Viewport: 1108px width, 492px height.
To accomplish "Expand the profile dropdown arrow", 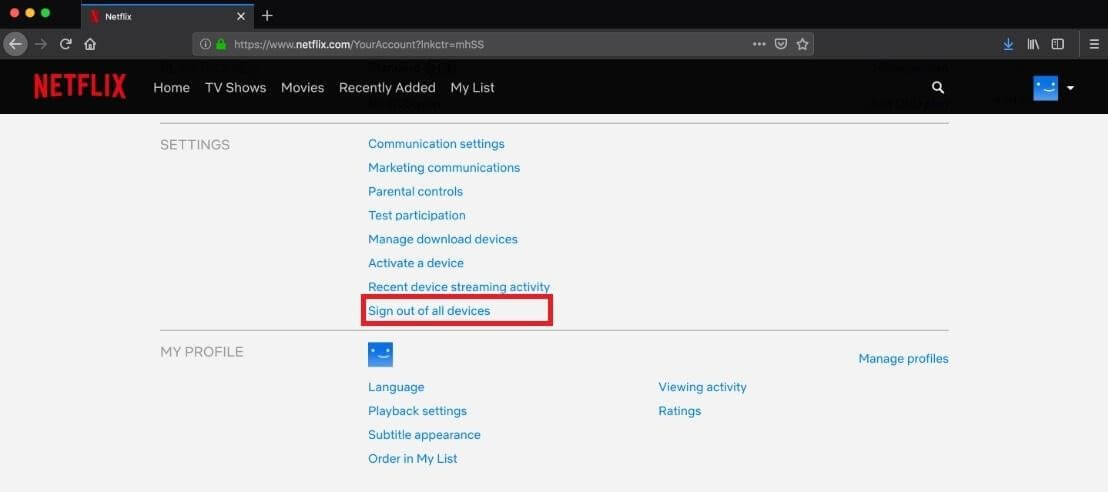I will [1070, 88].
